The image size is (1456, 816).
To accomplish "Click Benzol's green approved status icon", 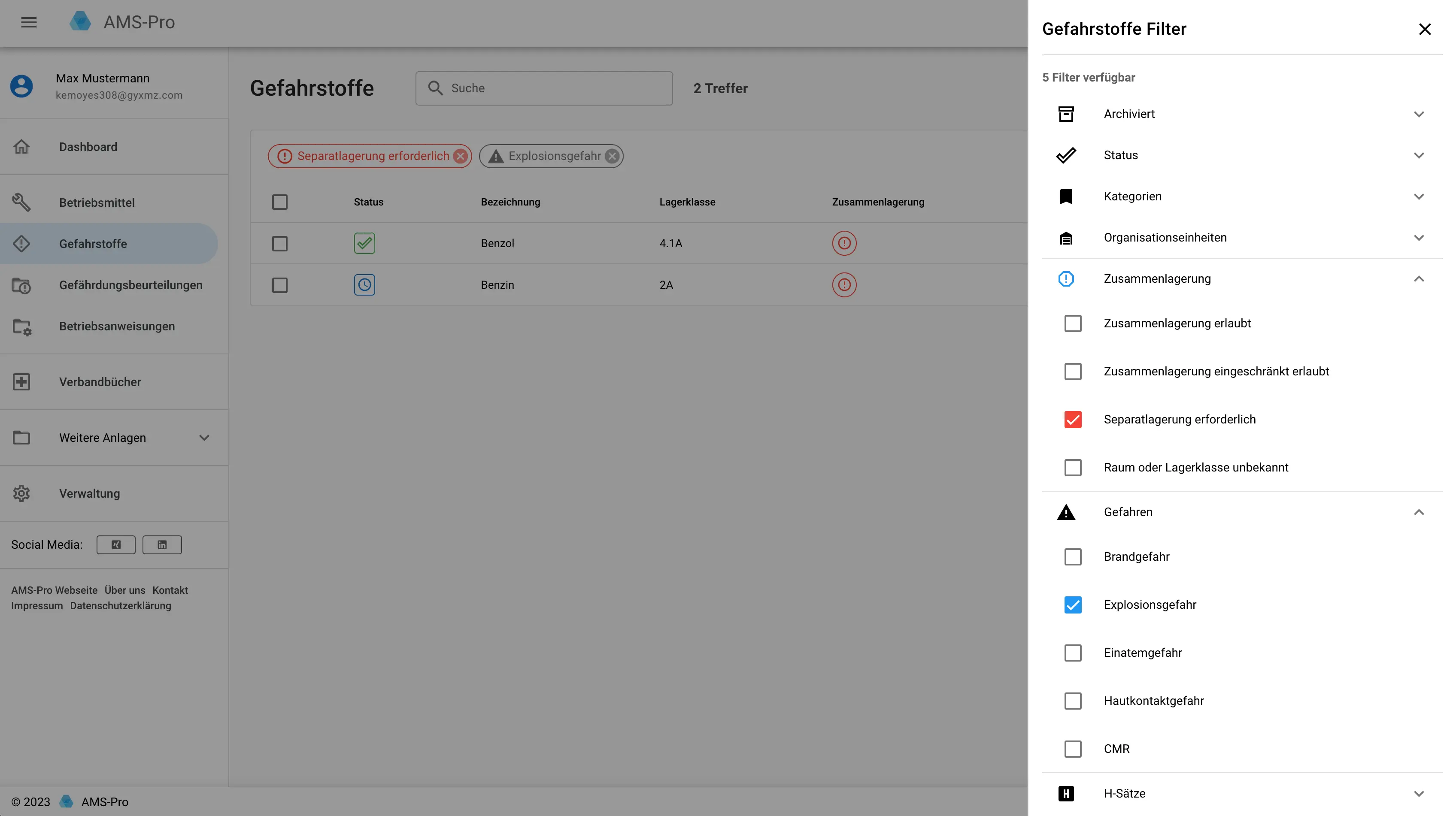I will (x=364, y=243).
